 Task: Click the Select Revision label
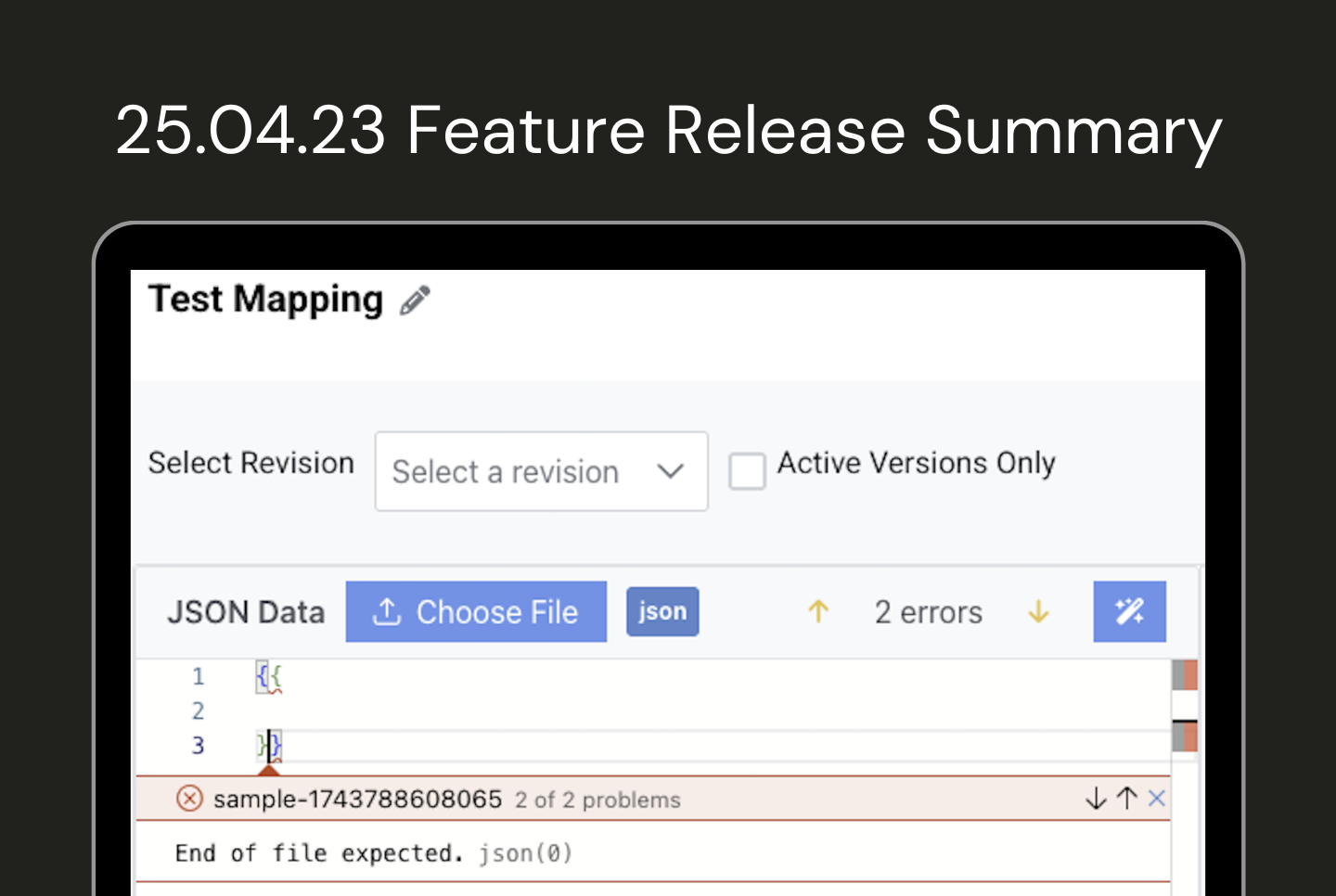pyautogui.click(x=251, y=463)
